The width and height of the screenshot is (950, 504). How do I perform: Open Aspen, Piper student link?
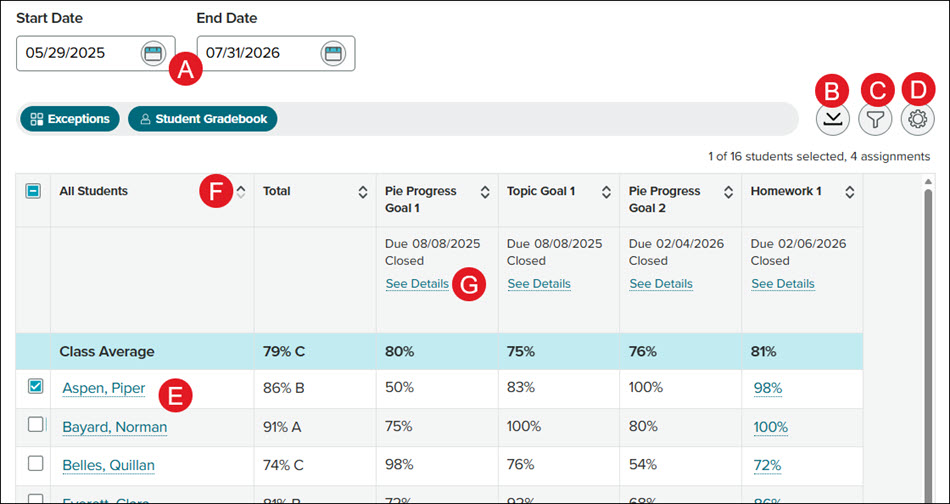pos(104,388)
